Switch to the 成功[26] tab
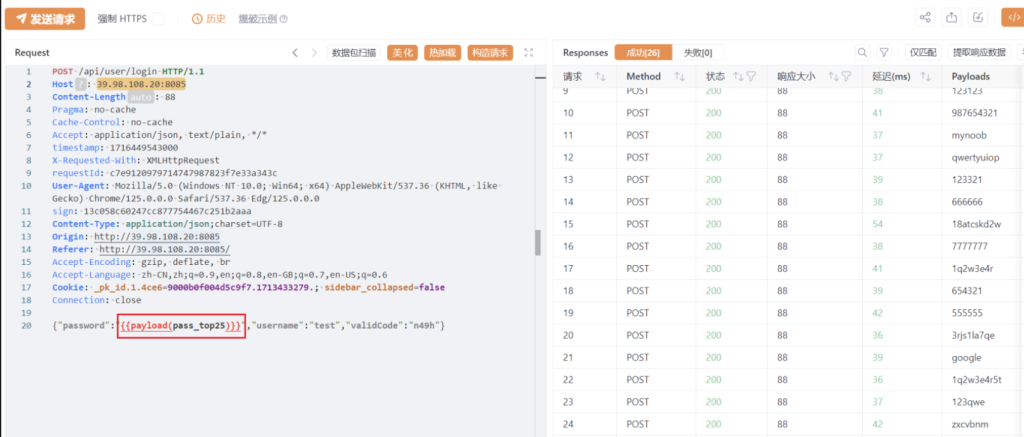Screen dimensions: 1024x437 (x=642, y=52)
